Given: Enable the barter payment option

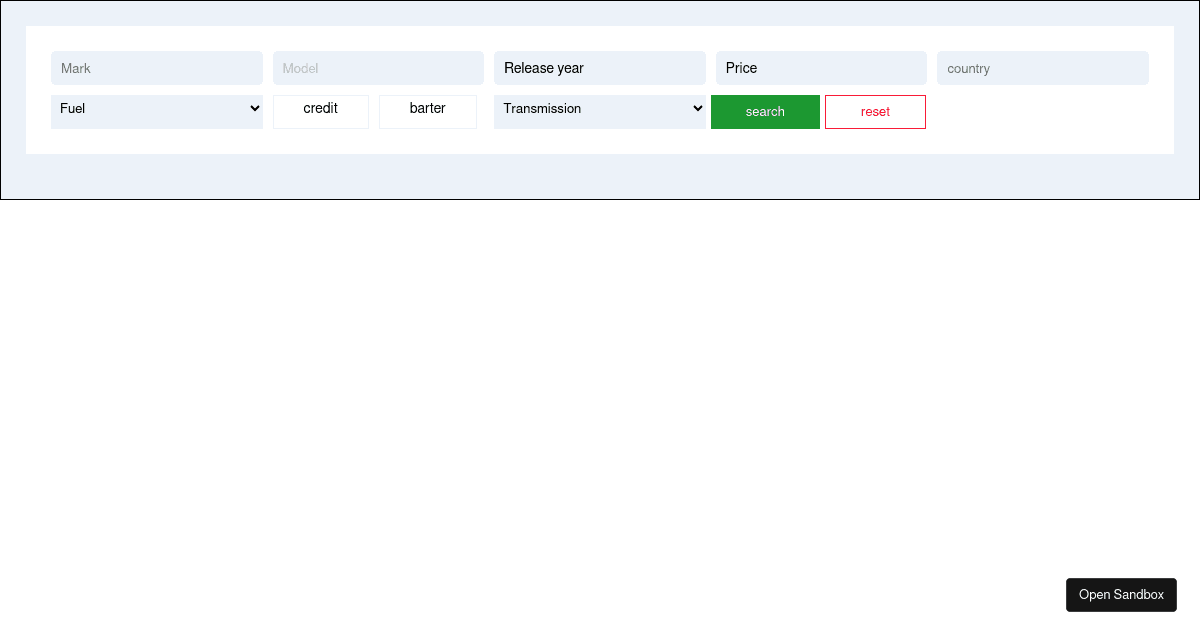Looking at the screenshot, I should [428, 111].
